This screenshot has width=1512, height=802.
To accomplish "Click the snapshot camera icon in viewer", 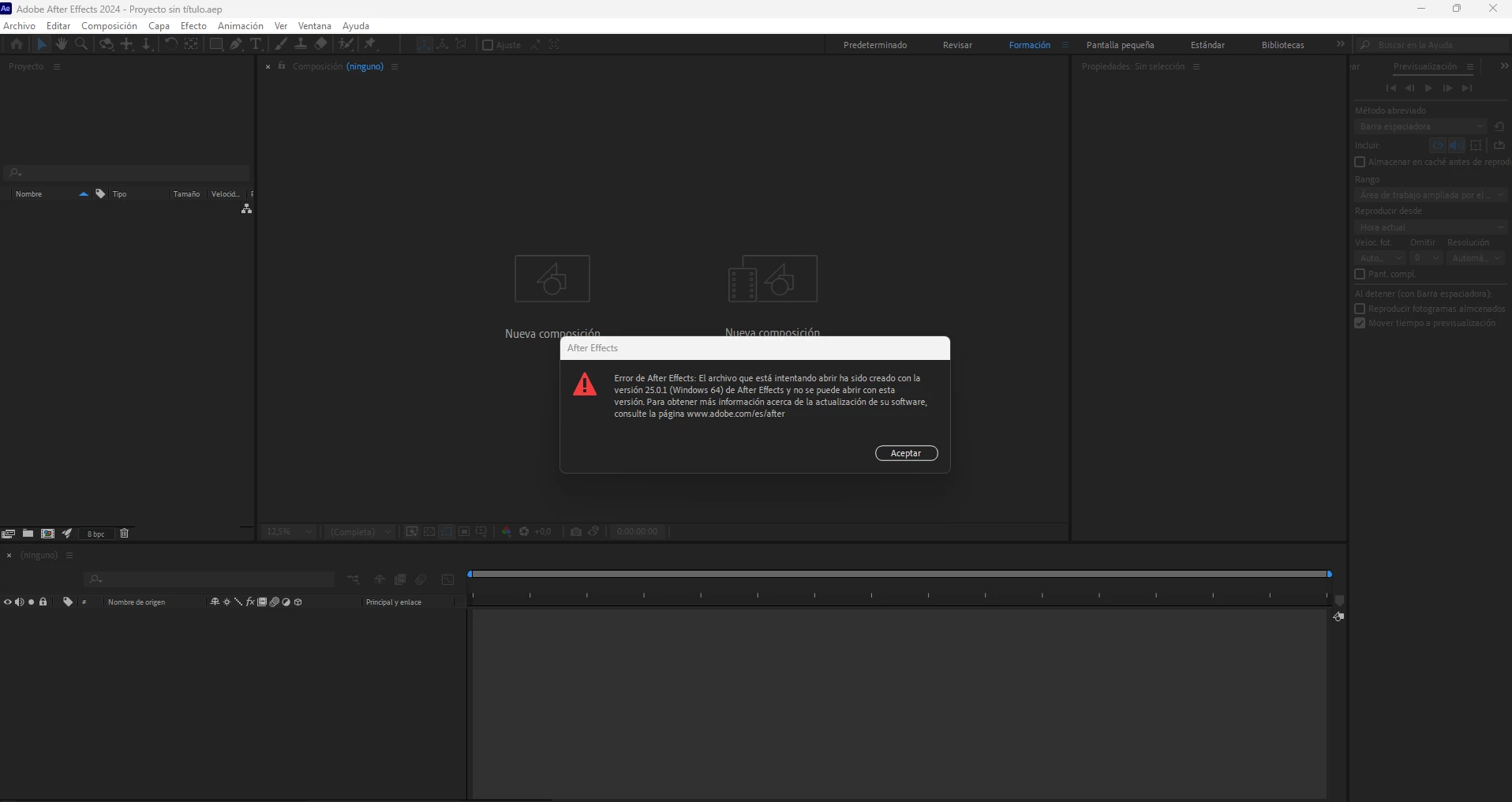I will pyautogui.click(x=576, y=532).
